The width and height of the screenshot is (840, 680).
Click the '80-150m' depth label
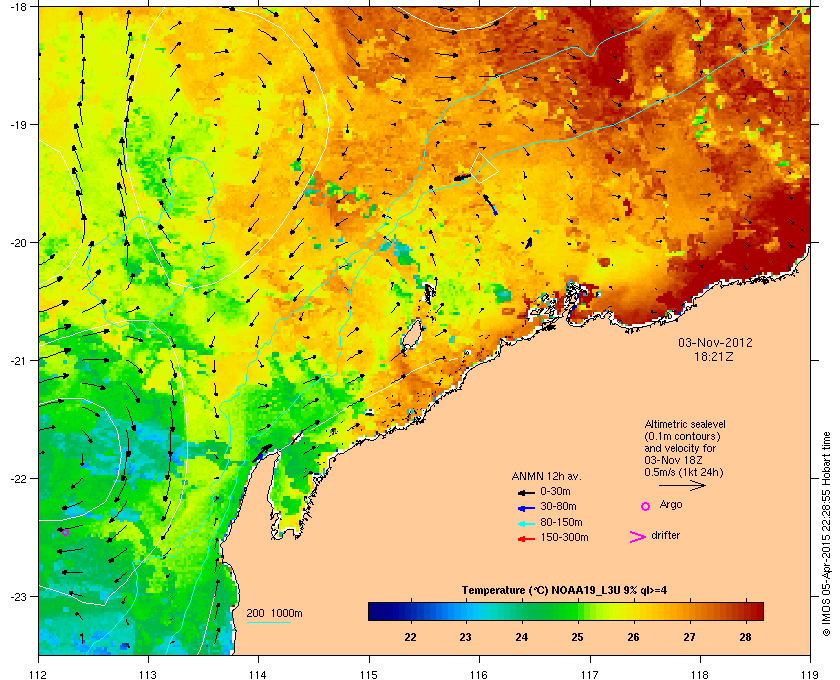[x=561, y=522]
